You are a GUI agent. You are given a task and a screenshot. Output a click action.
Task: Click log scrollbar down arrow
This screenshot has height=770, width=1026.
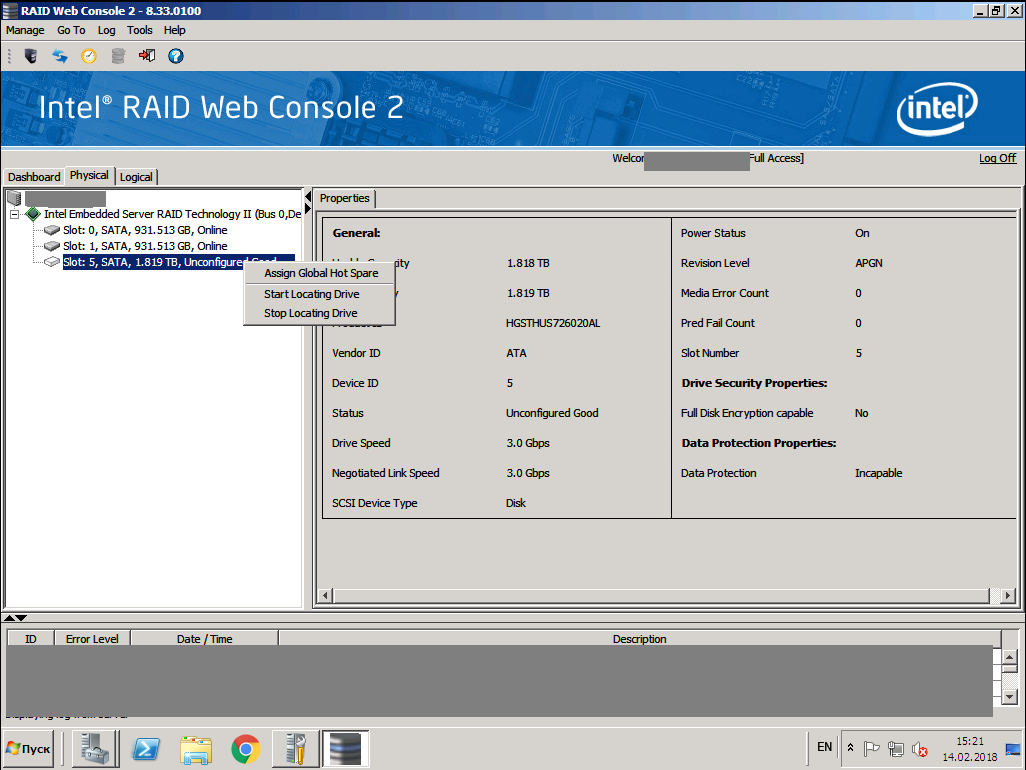tap(1010, 697)
